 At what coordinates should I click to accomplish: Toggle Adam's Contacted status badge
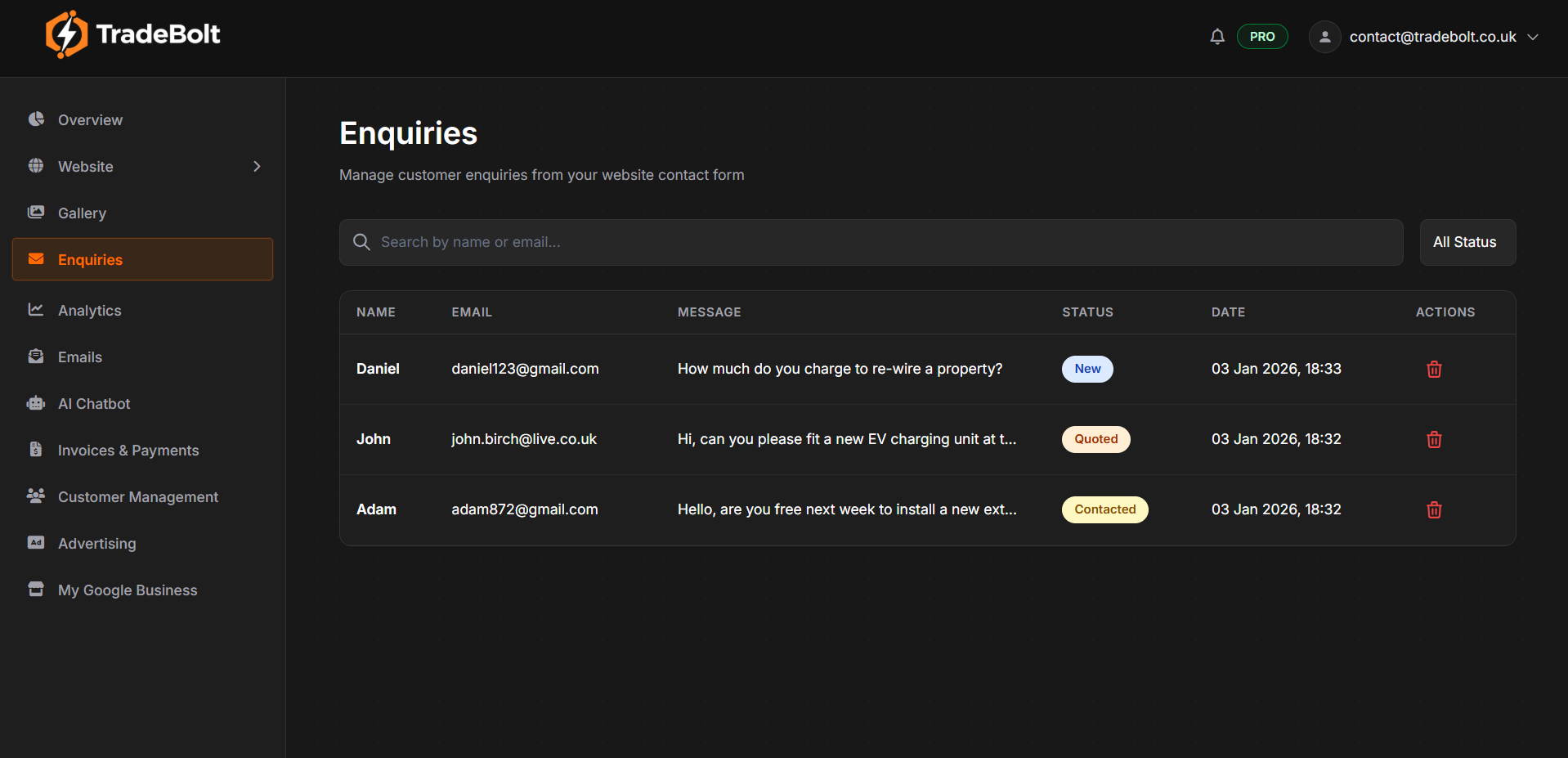[x=1104, y=509]
